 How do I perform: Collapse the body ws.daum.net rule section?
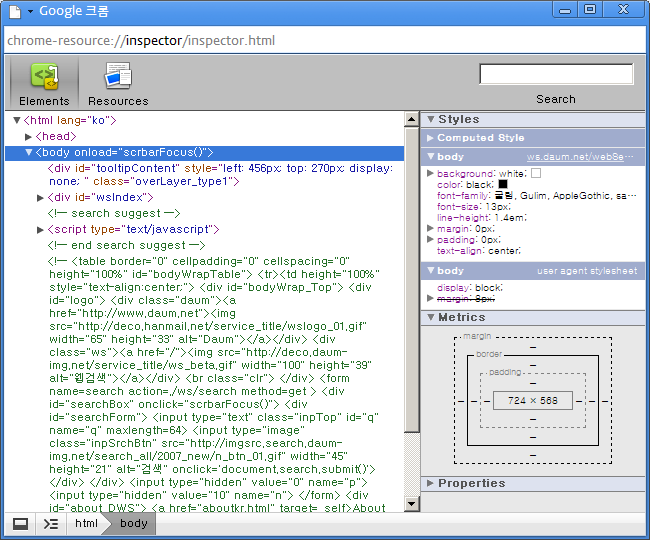coord(431,157)
